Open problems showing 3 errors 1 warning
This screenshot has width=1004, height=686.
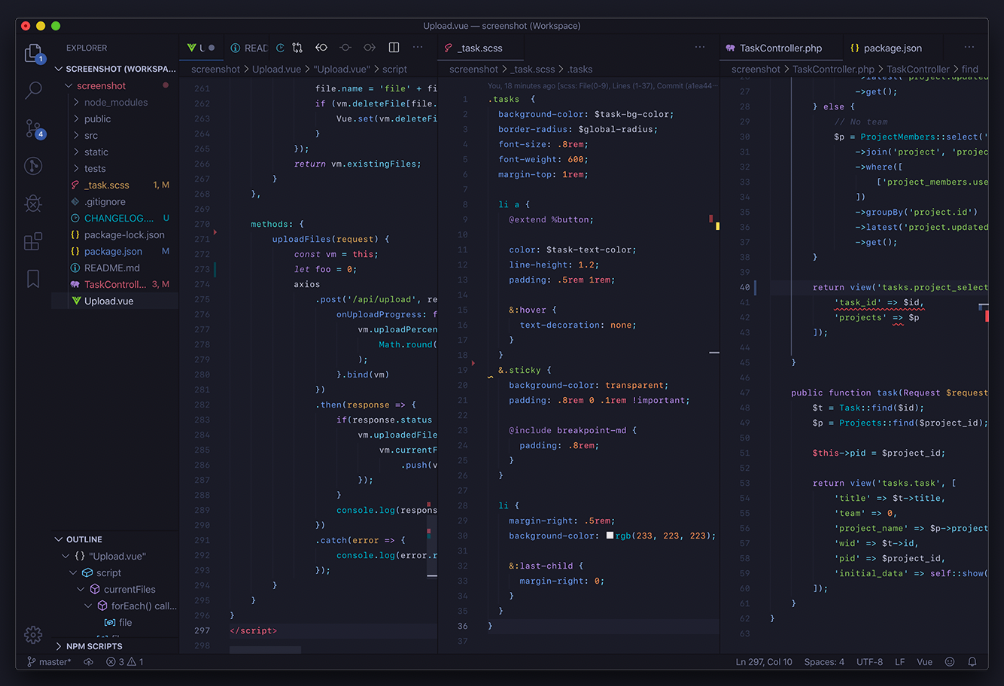pyautogui.click(x=125, y=662)
